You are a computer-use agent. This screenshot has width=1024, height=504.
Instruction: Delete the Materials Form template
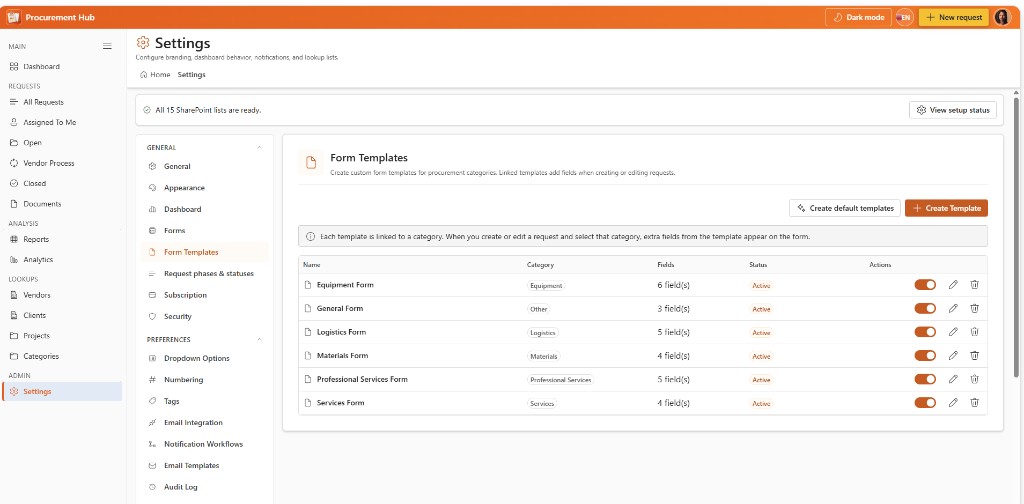tap(974, 355)
